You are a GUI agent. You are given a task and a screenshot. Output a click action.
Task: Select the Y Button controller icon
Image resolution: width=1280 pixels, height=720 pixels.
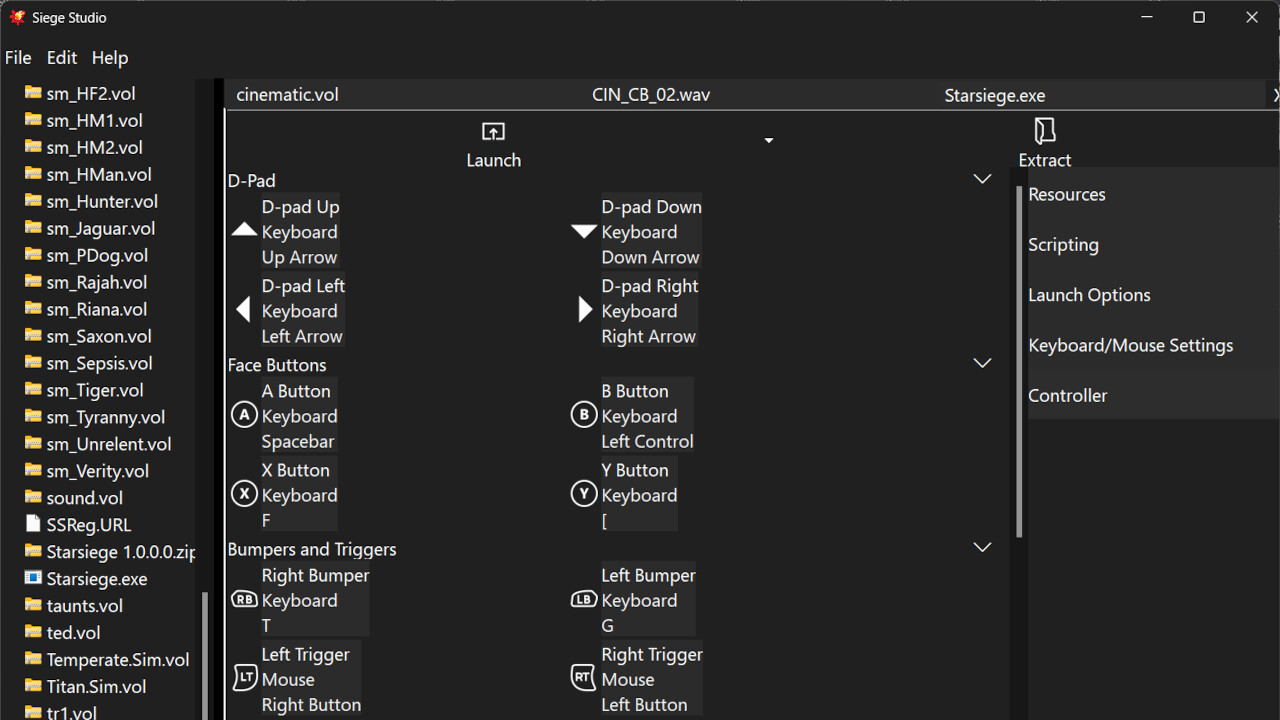[x=584, y=494]
